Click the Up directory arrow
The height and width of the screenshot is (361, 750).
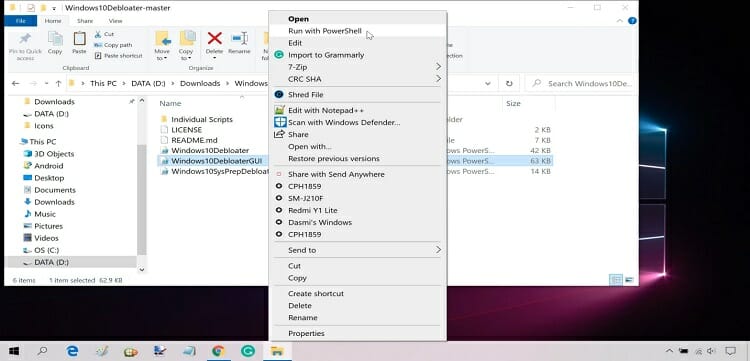point(58,83)
